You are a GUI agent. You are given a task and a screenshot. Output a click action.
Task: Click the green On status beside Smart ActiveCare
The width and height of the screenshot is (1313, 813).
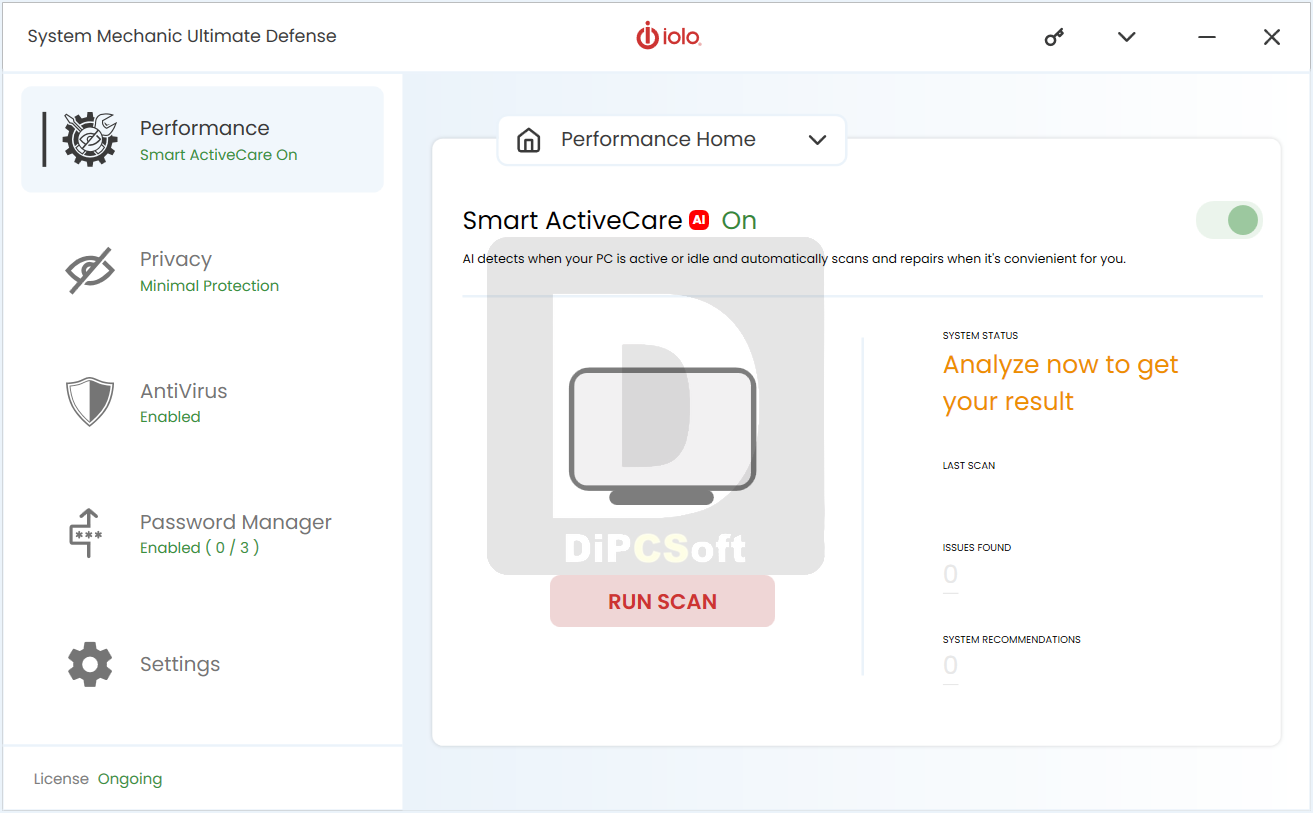[x=739, y=220]
